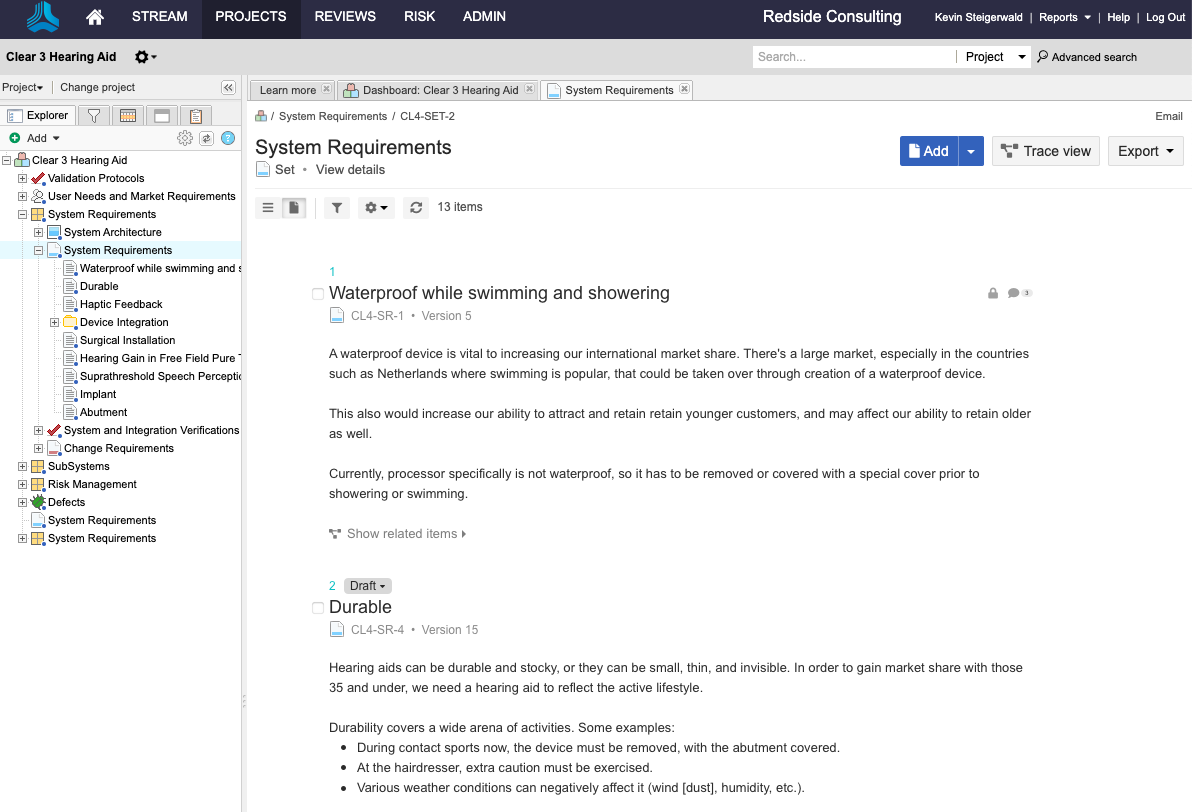This screenshot has height=812, width=1192.
Task: Refresh the item list
Action: (416, 207)
